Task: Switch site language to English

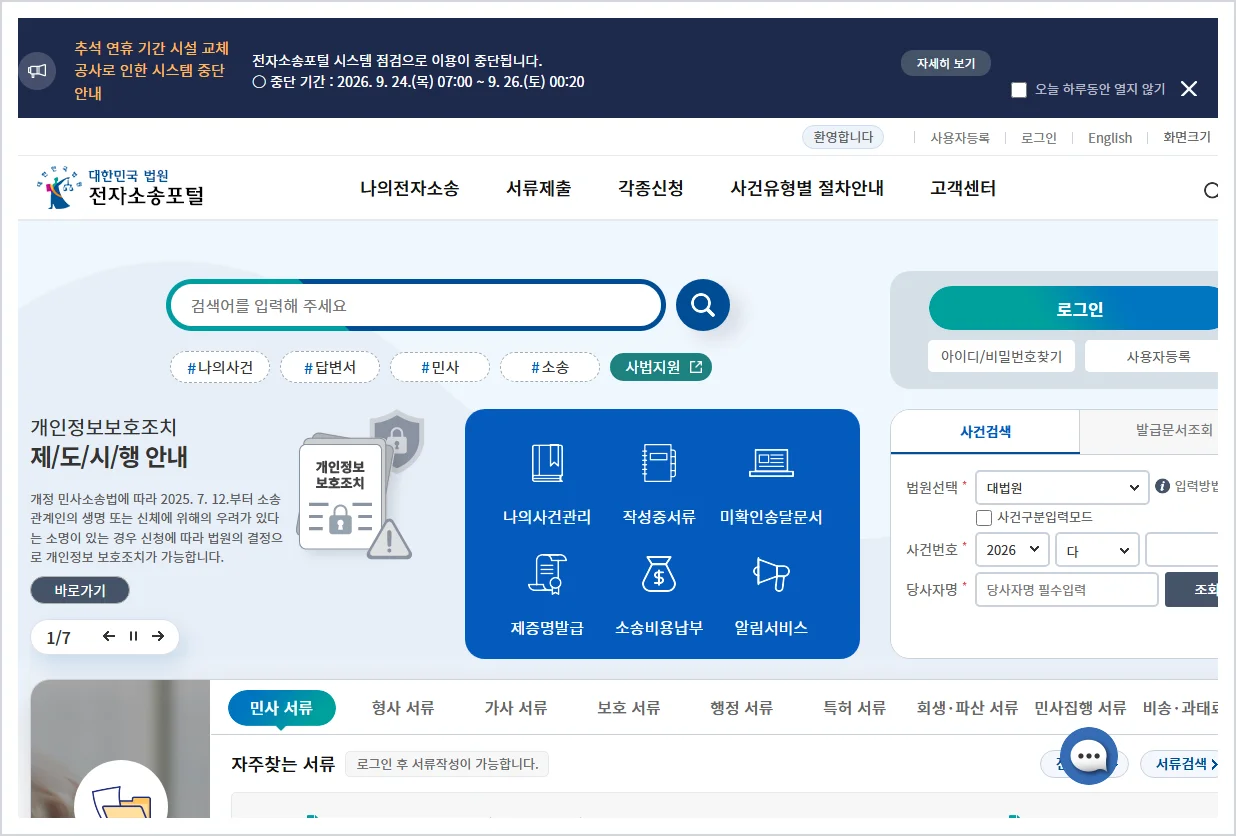Action: 1110,138
